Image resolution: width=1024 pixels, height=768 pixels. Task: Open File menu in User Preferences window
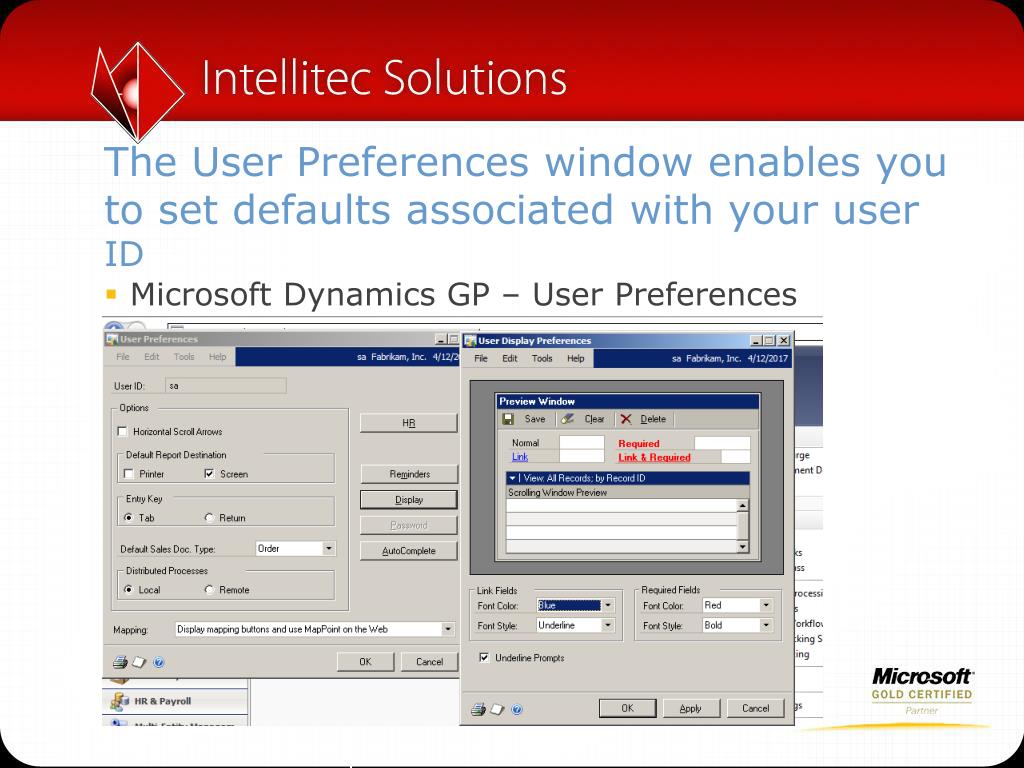pos(123,357)
